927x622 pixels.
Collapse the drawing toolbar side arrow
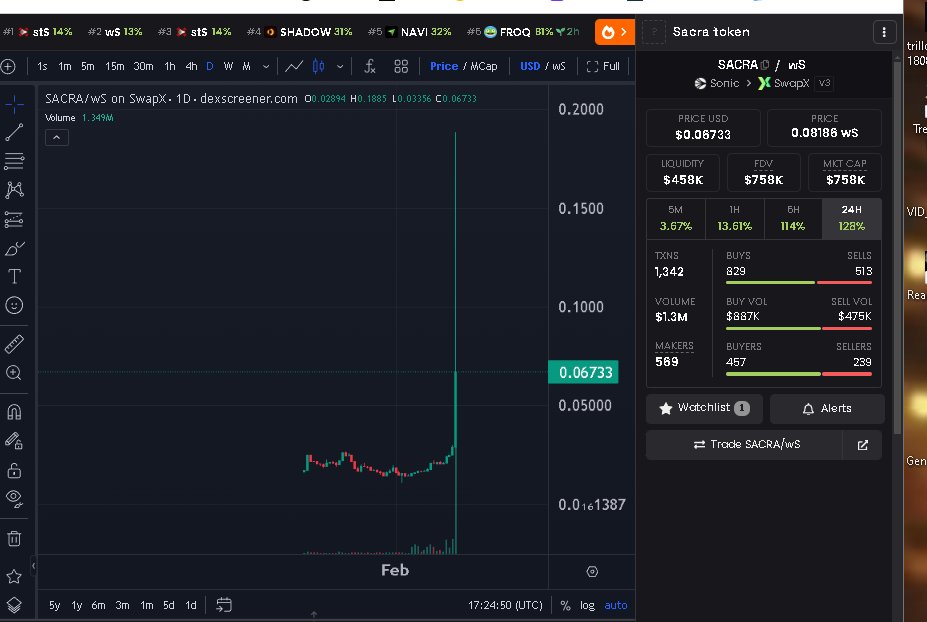click(x=34, y=566)
